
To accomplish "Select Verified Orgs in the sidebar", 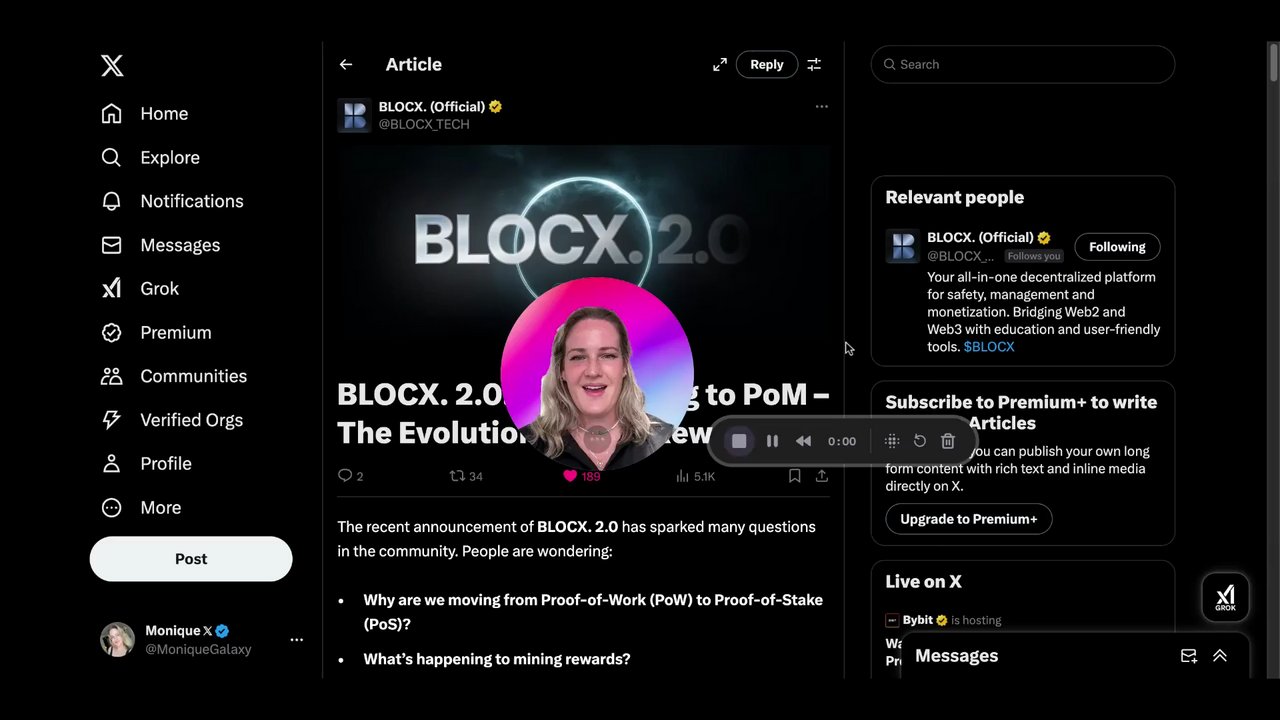I will click(172, 420).
